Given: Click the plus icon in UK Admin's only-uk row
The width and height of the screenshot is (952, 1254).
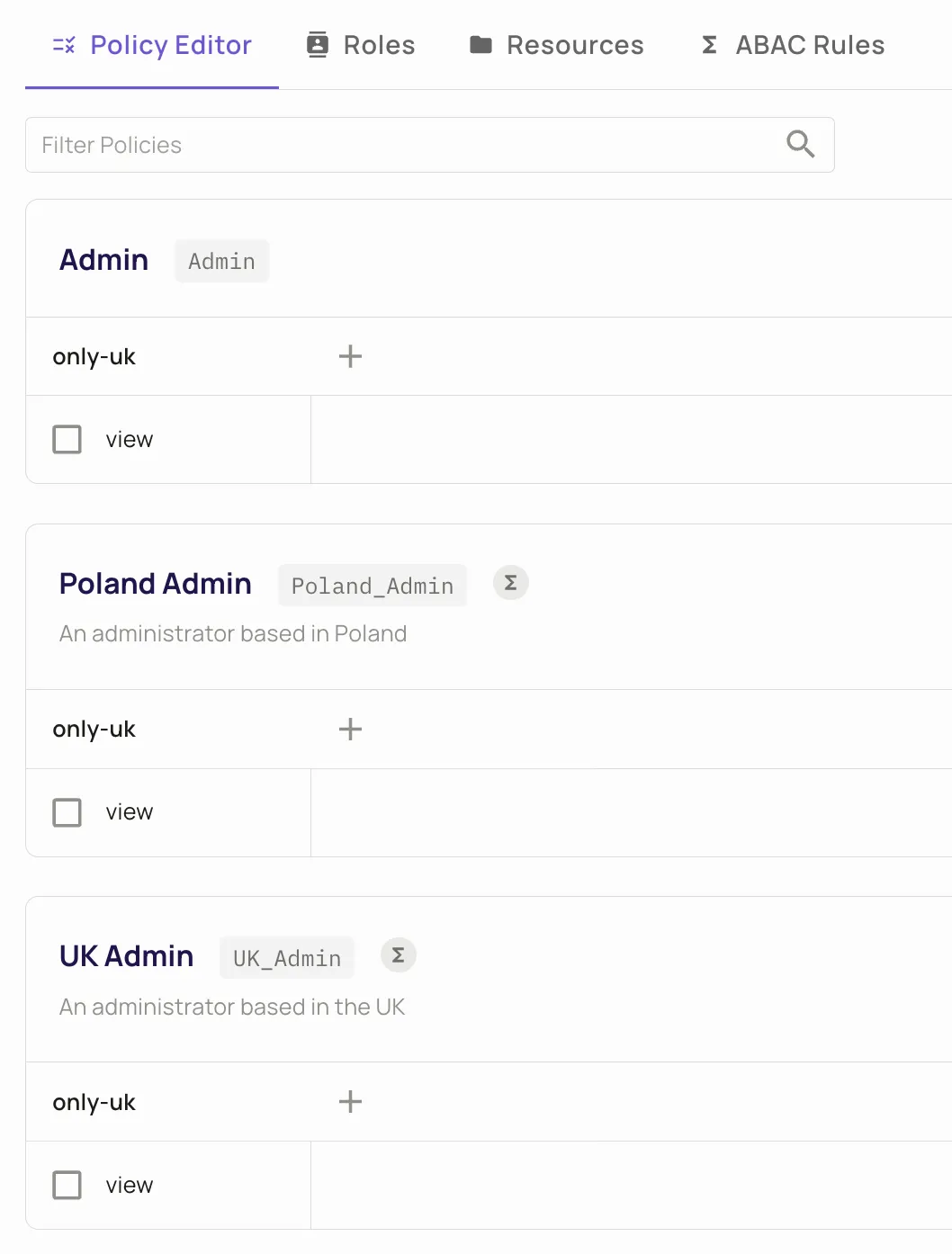Looking at the screenshot, I should click(350, 1101).
